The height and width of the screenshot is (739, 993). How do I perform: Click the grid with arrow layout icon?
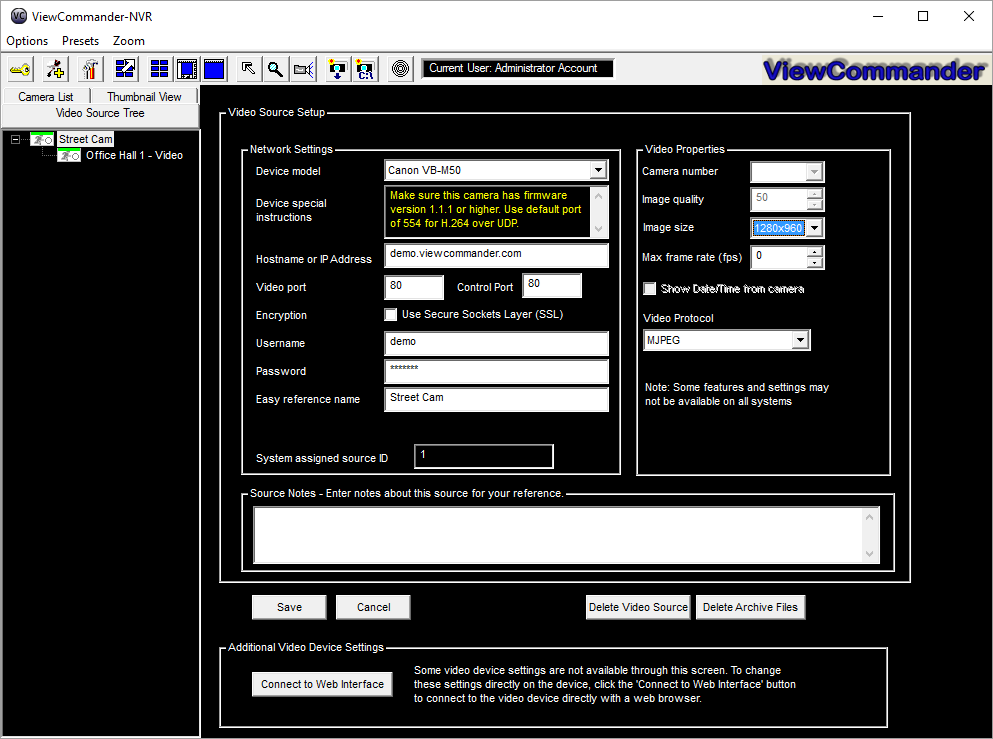[125, 69]
